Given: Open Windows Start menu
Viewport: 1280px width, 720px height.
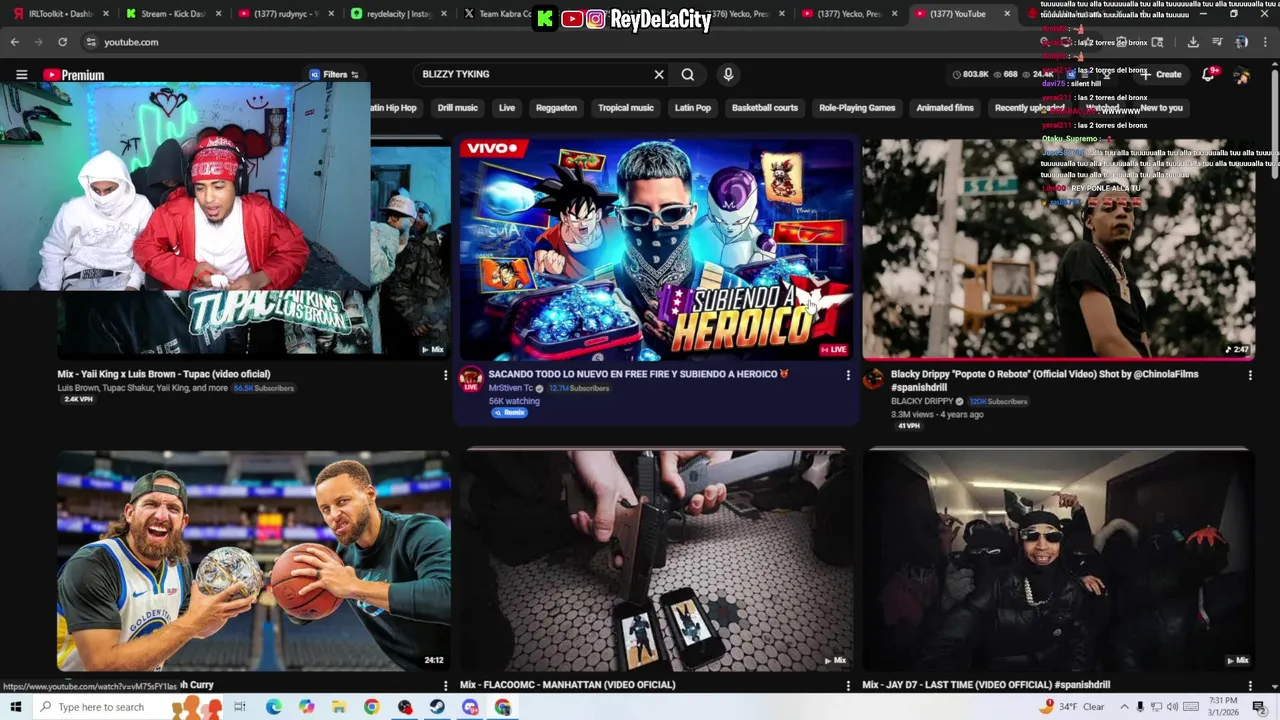Looking at the screenshot, I should tap(16, 707).
